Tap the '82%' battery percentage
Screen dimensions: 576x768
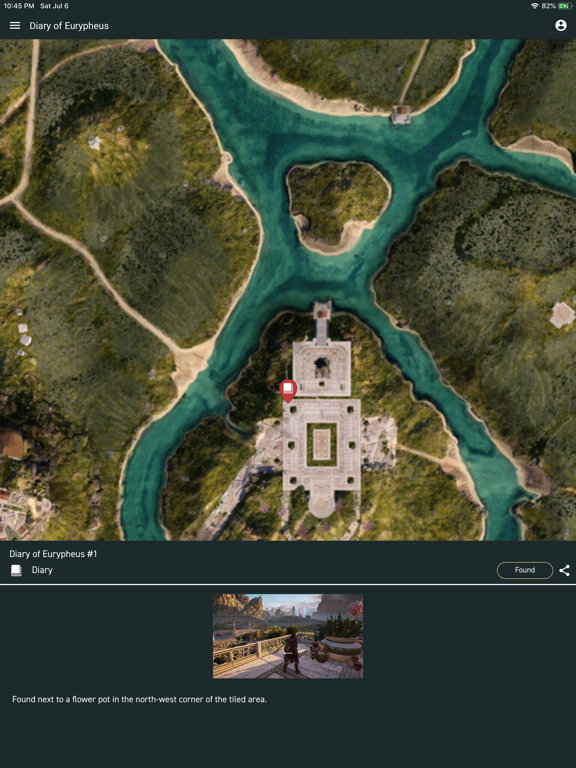pyautogui.click(x=548, y=6)
